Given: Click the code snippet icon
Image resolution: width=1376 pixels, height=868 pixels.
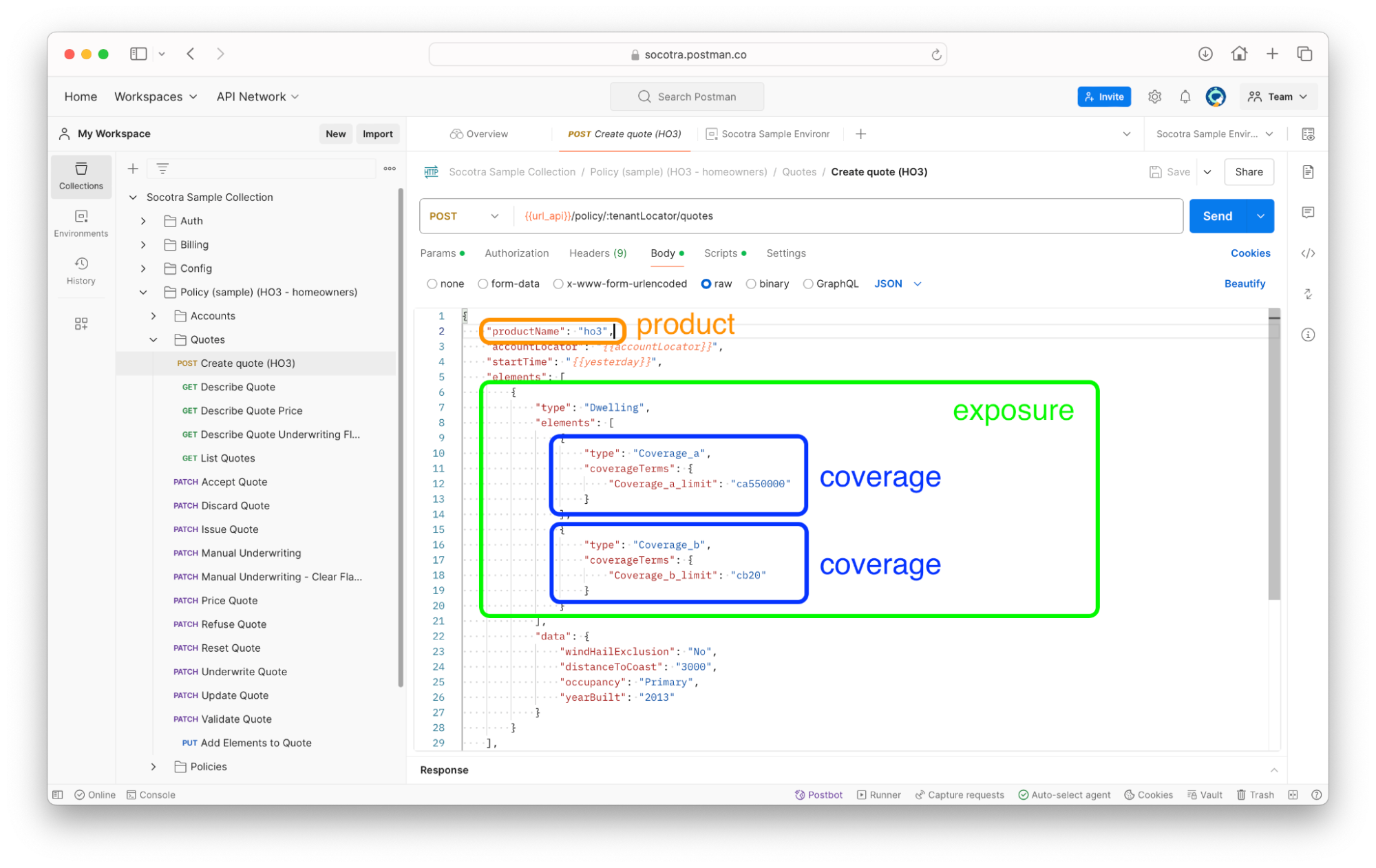Looking at the screenshot, I should pyautogui.click(x=1308, y=253).
